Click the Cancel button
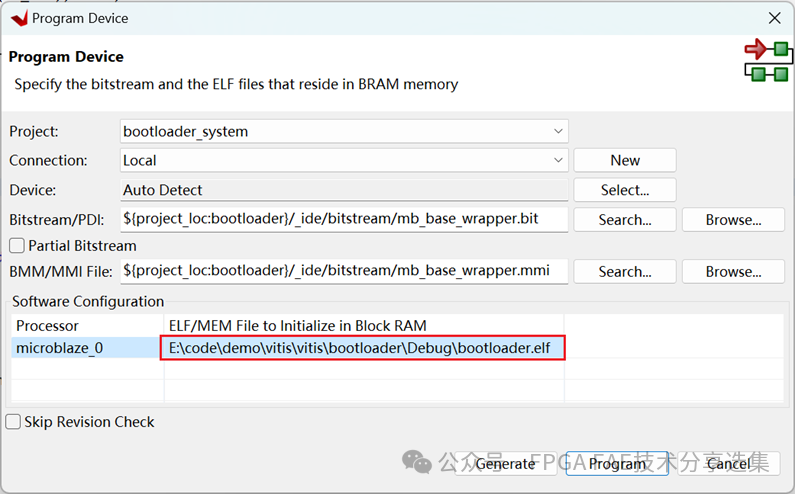The width and height of the screenshot is (795, 494). (728, 463)
